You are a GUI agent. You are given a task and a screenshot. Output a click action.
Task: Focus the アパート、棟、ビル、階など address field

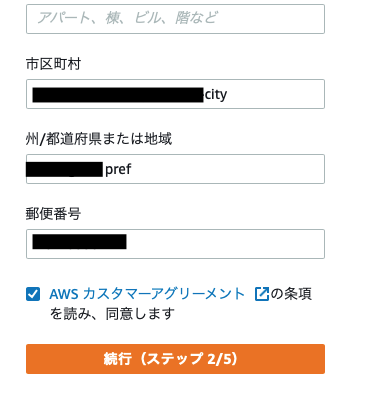click(x=175, y=19)
